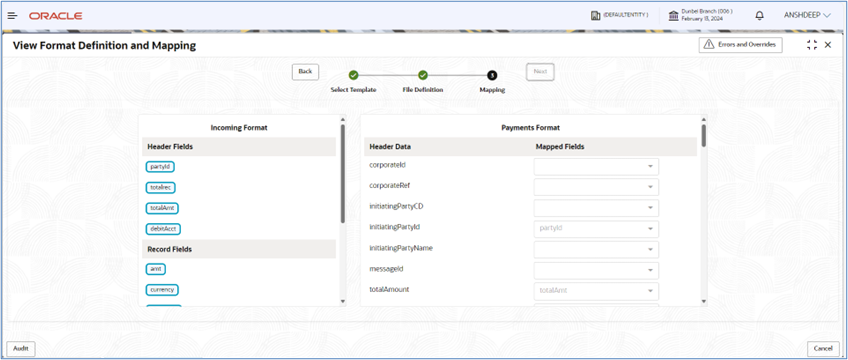Close the View Format Definition screen
The height and width of the screenshot is (360, 848).
click(827, 45)
